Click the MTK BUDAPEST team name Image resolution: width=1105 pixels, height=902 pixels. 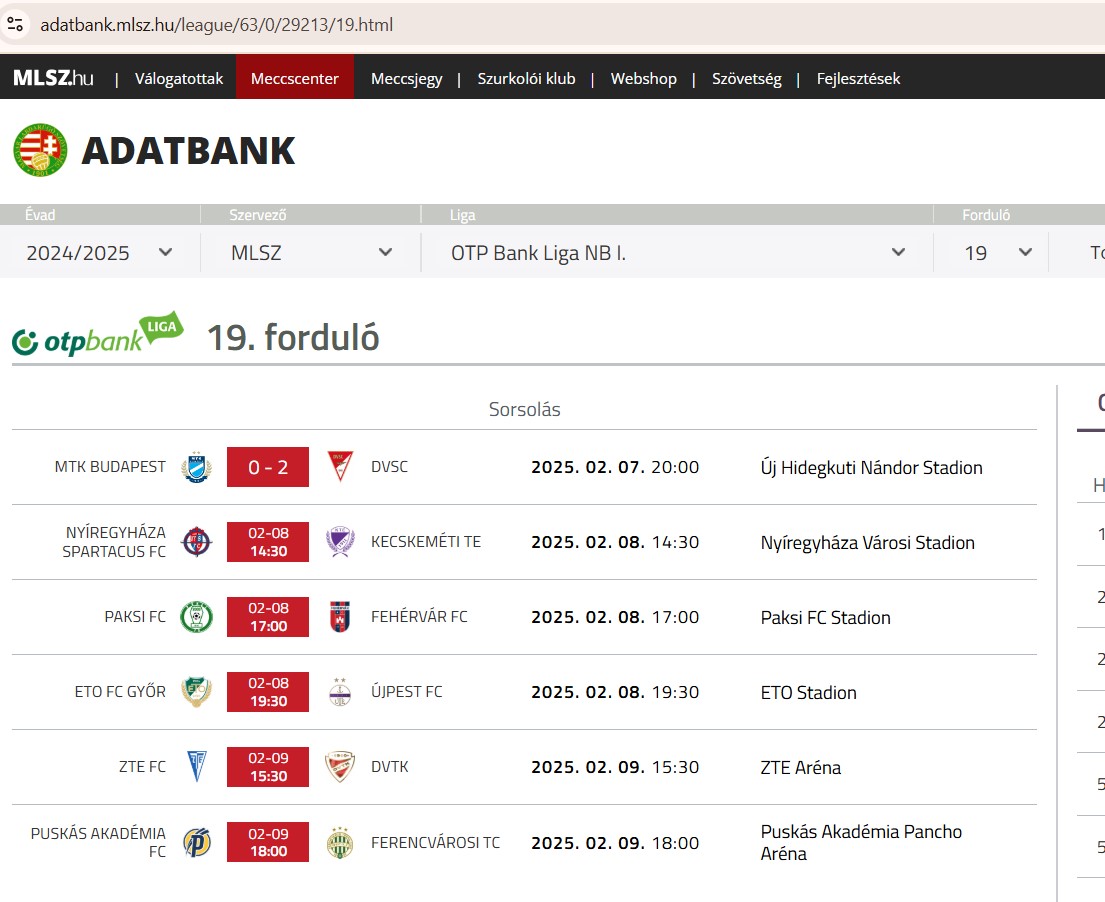110,467
